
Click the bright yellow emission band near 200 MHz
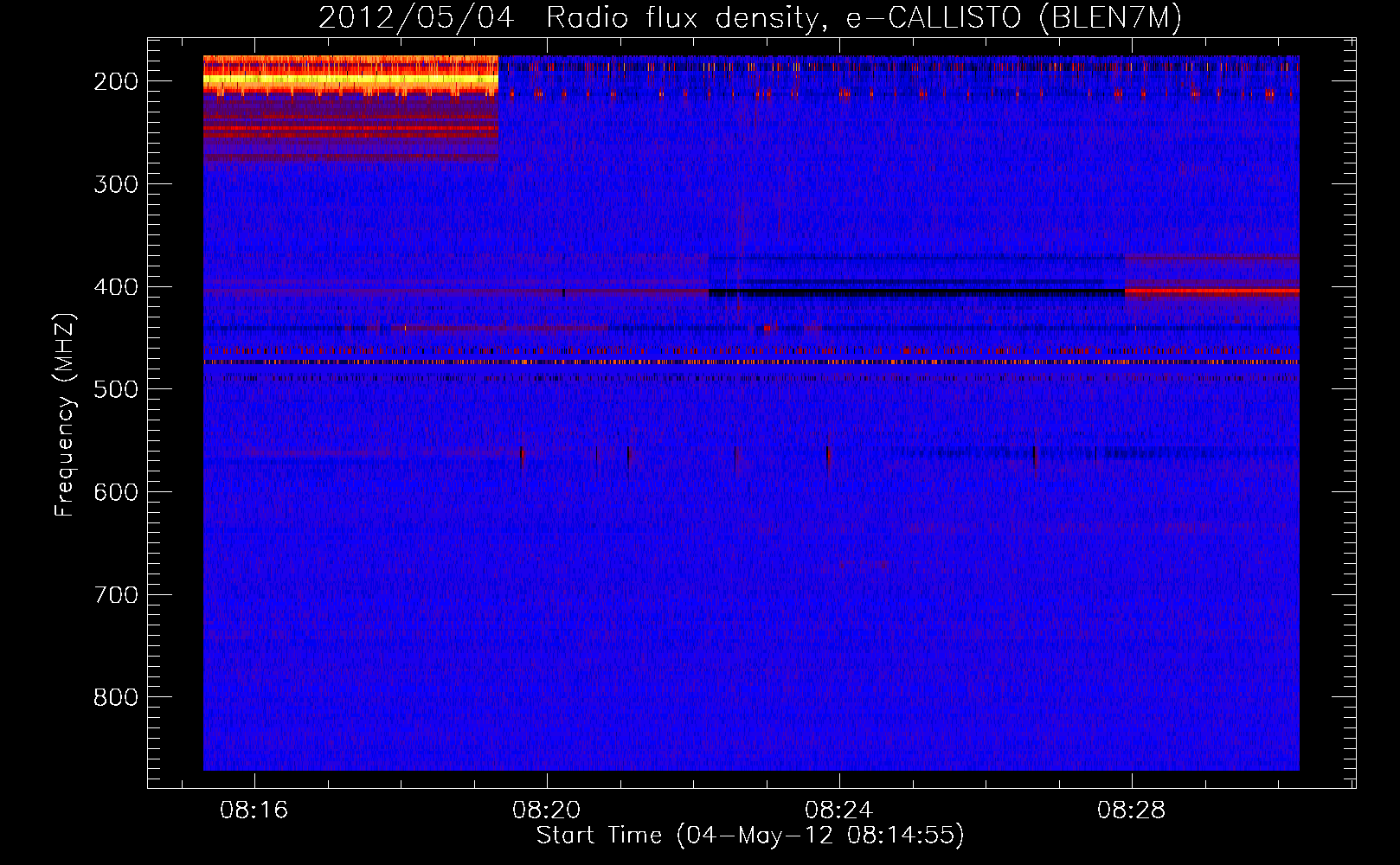[x=350, y=80]
